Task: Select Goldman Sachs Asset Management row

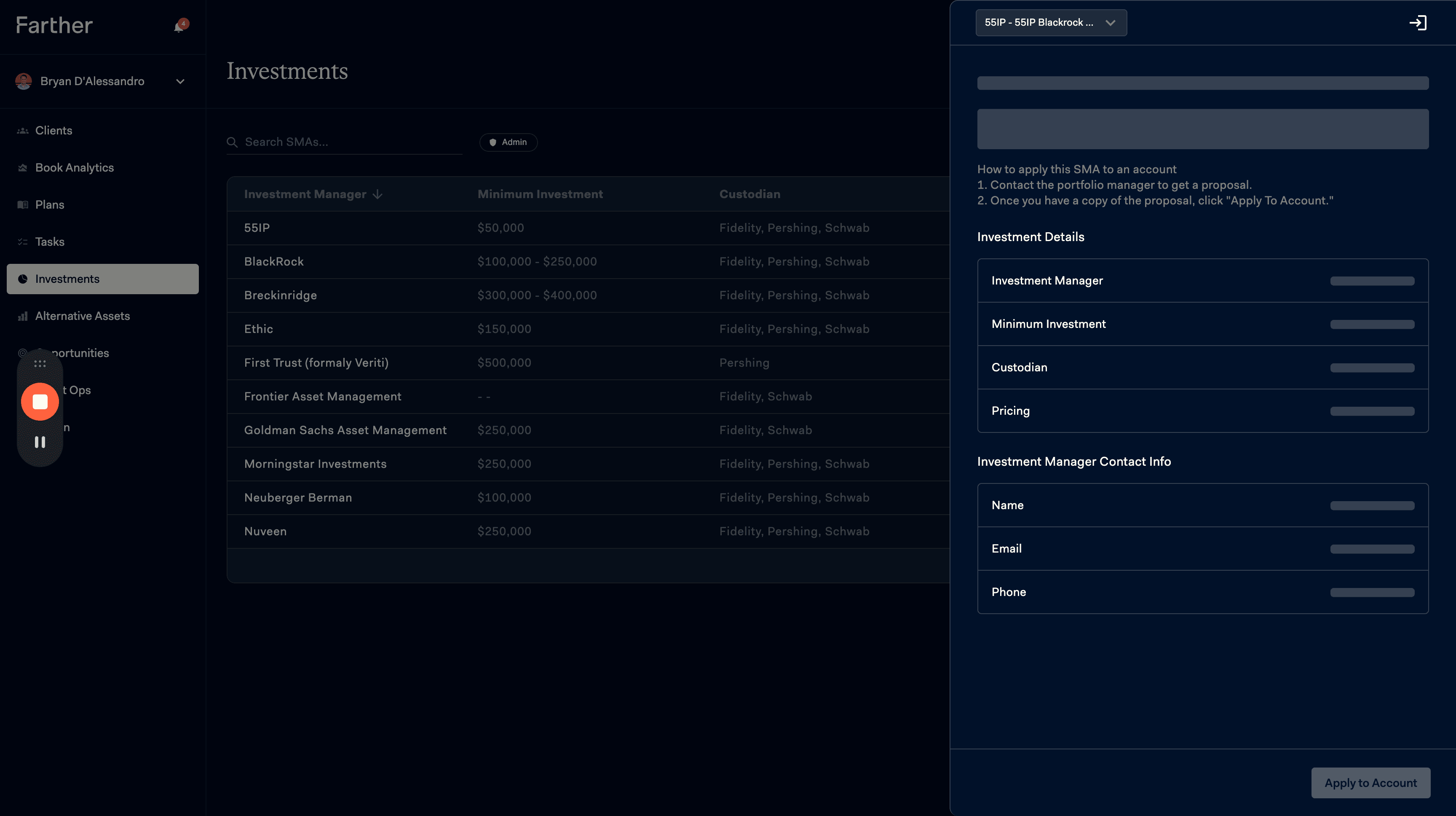Action: (x=588, y=430)
